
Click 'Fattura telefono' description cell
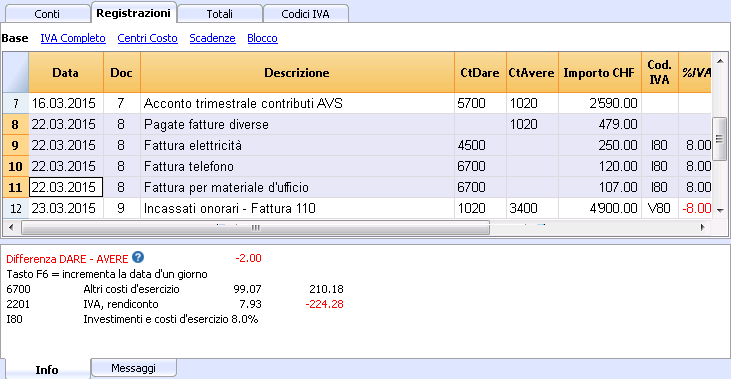tap(297, 166)
